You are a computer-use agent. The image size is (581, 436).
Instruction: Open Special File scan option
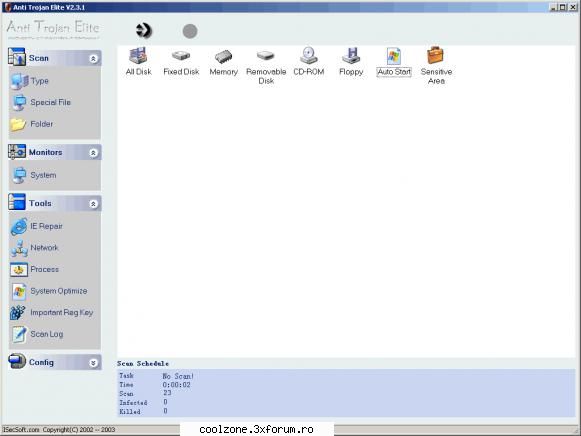tap(41, 103)
